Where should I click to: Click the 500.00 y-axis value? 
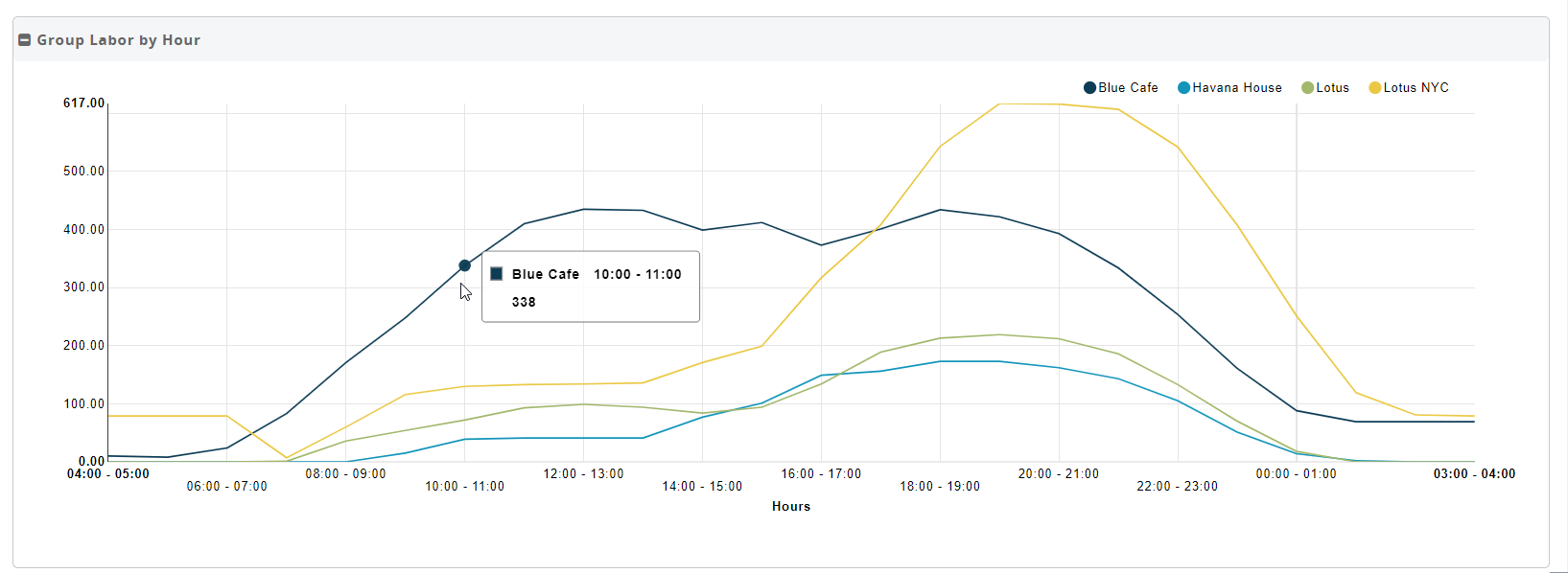click(84, 172)
